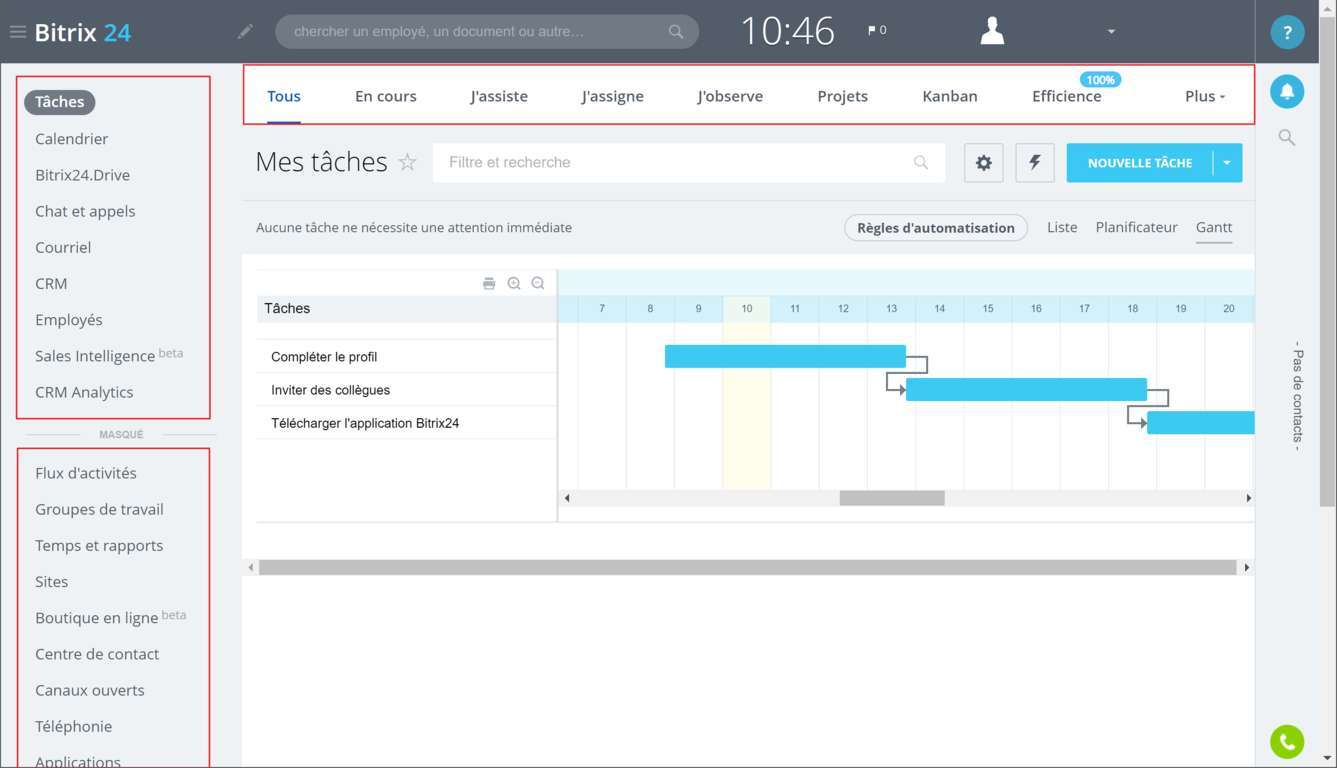Open Boutique en ligne beta
Viewport: 1337px width, 768px height.
[x=111, y=617]
